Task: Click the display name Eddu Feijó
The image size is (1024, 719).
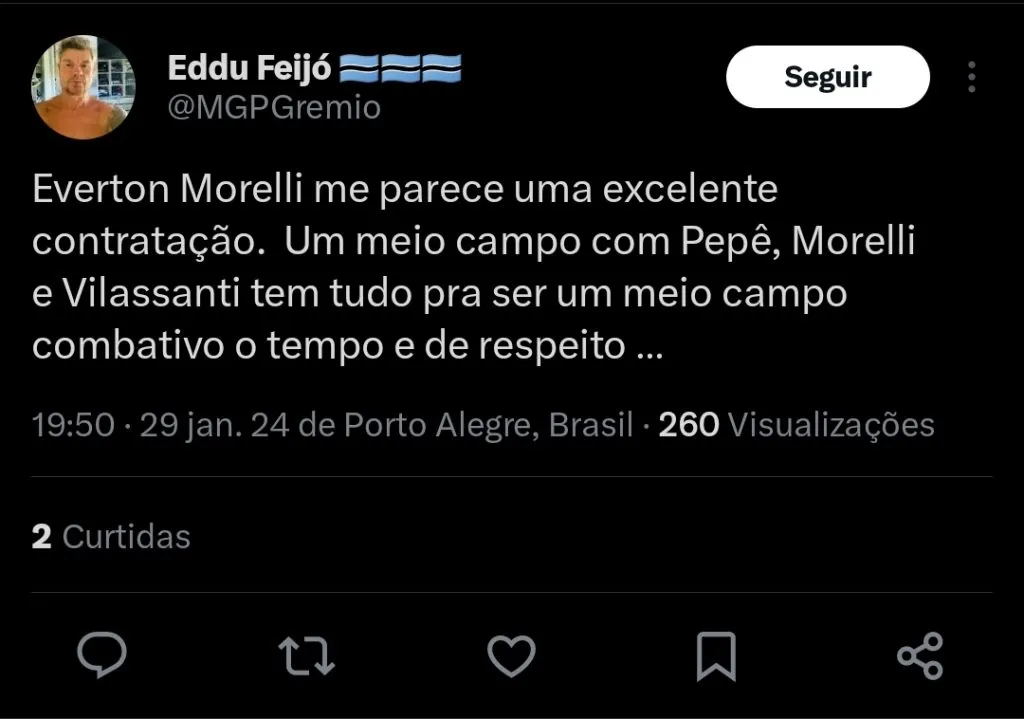Action: click(249, 68)
